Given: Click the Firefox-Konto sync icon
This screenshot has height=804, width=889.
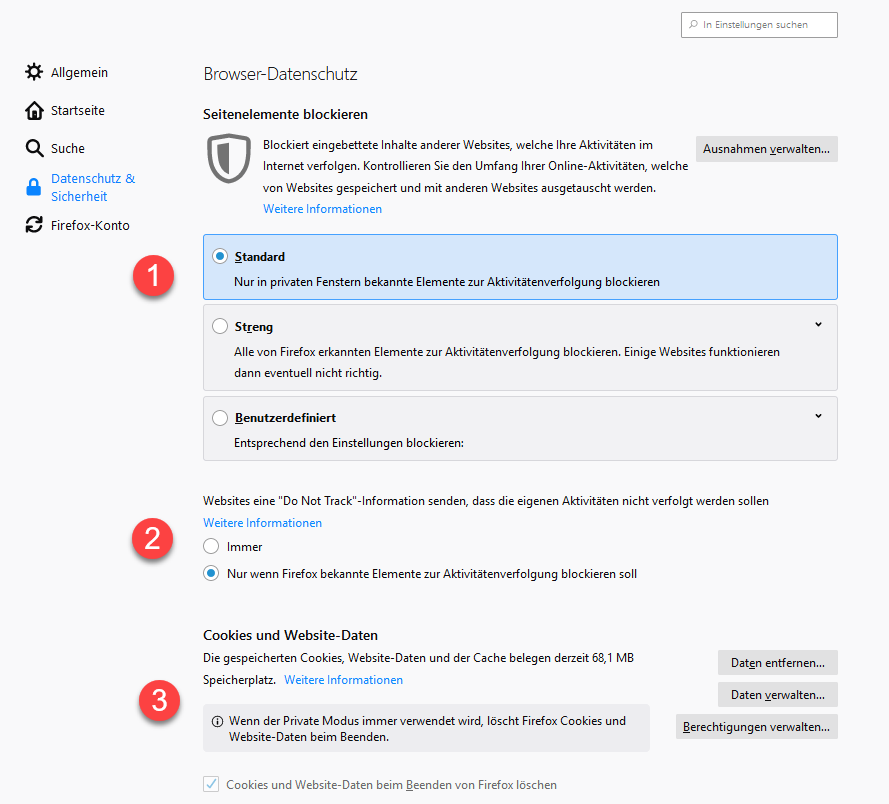Looking at the screenshot, I should [34, 225].
